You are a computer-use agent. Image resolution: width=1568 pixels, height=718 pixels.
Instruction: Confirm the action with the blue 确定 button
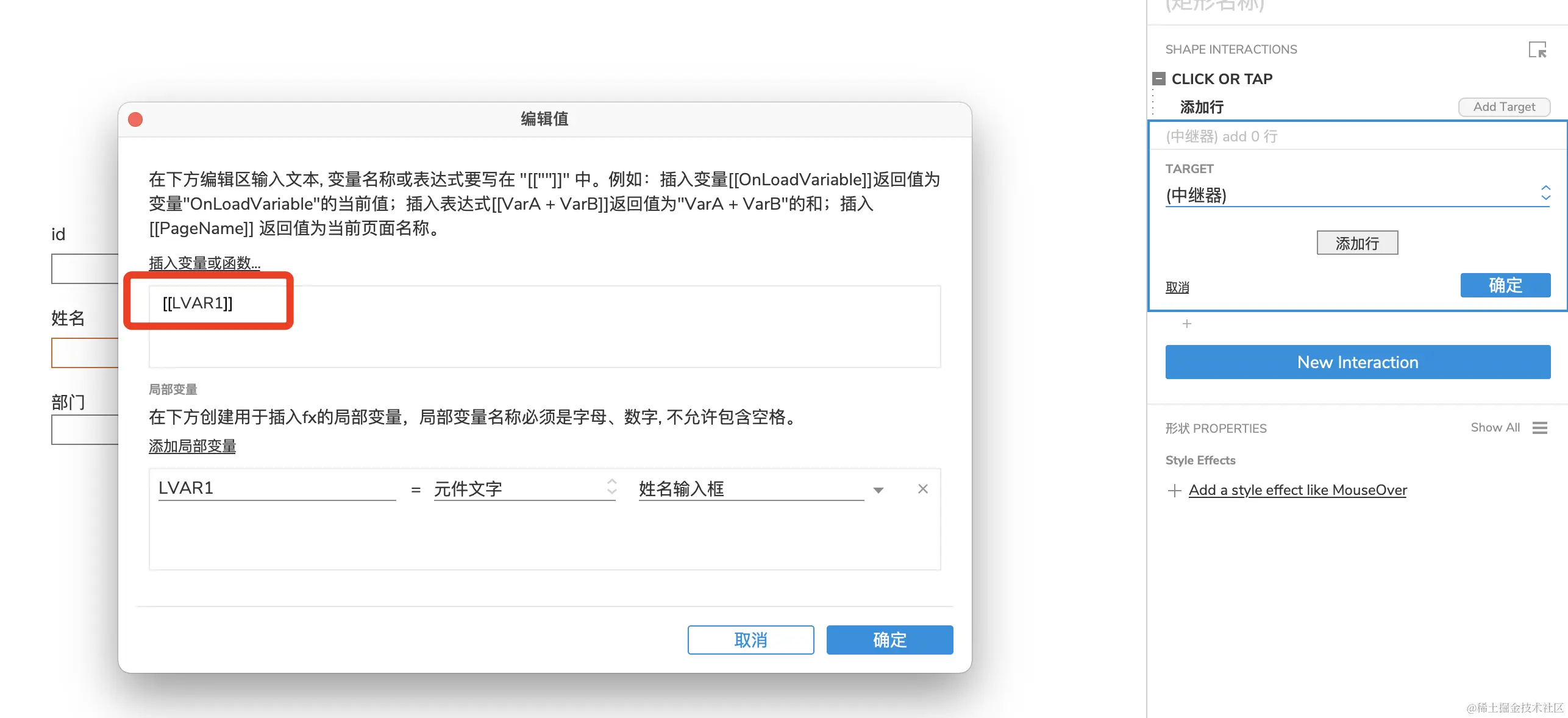tap(1505, 285)
